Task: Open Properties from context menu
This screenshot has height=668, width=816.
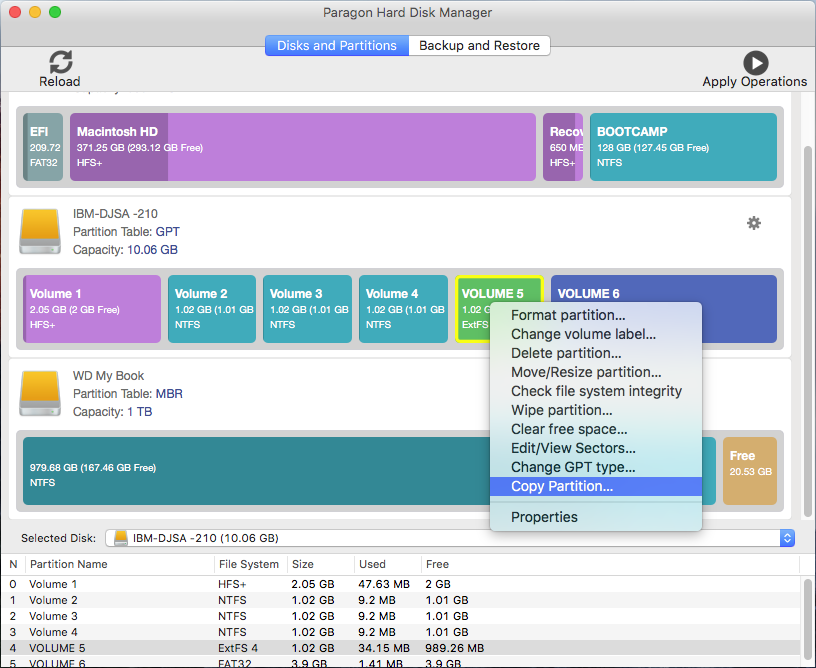Action: coord(596,517)
